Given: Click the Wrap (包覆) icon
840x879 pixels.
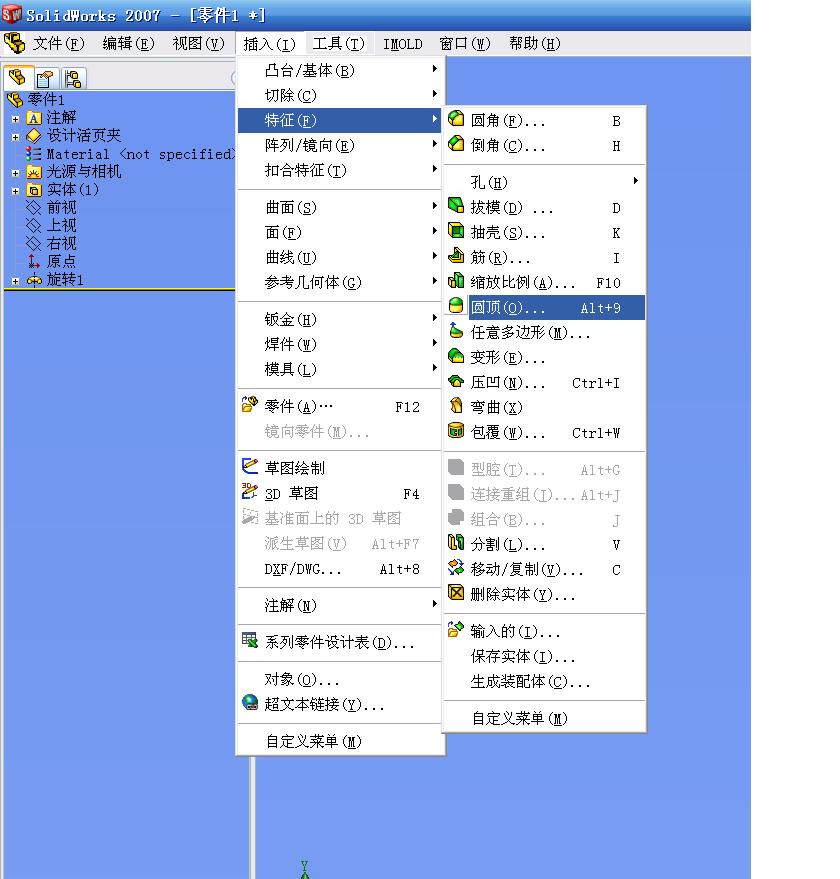Looking at the screenshot, I should (x=456, y=431).
